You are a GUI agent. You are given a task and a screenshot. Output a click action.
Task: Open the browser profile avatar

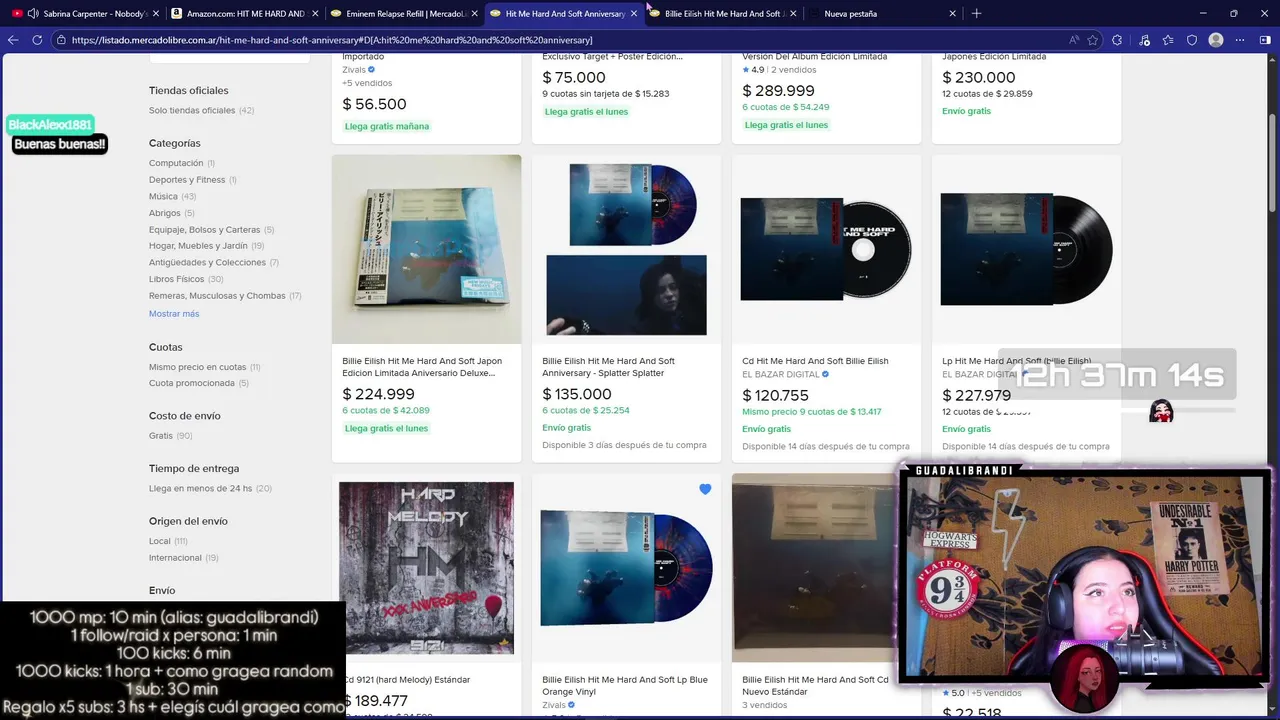tap(1216, 40)
